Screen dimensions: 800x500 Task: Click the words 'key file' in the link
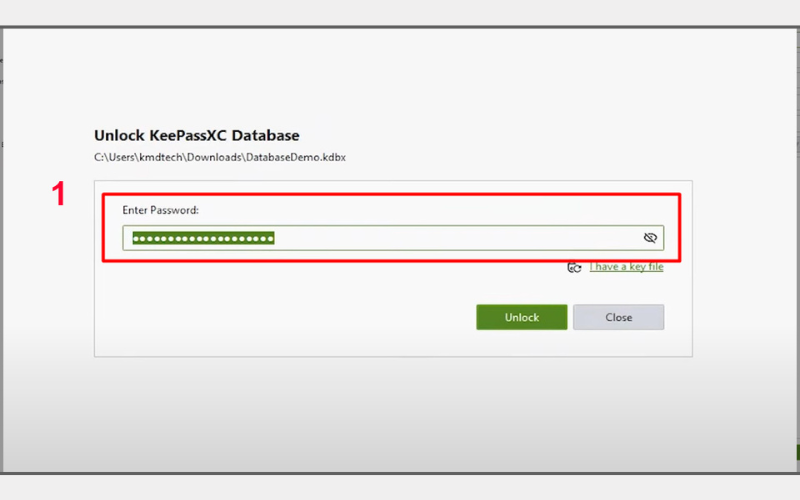coord(643,267)
